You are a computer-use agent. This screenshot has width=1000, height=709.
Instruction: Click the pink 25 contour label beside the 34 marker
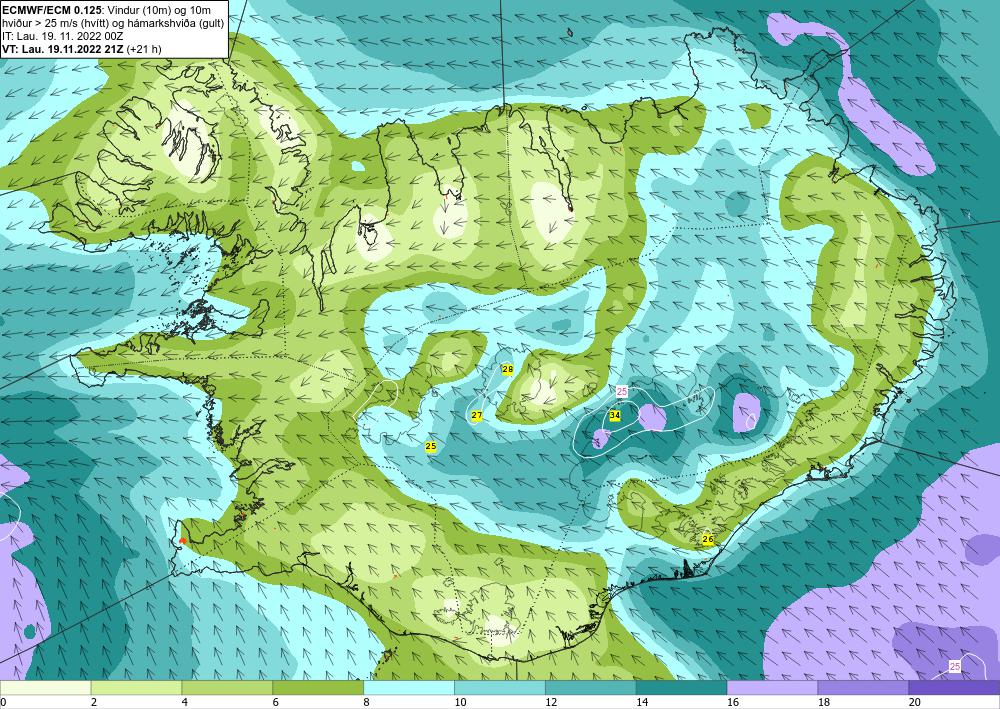(622, 391)
